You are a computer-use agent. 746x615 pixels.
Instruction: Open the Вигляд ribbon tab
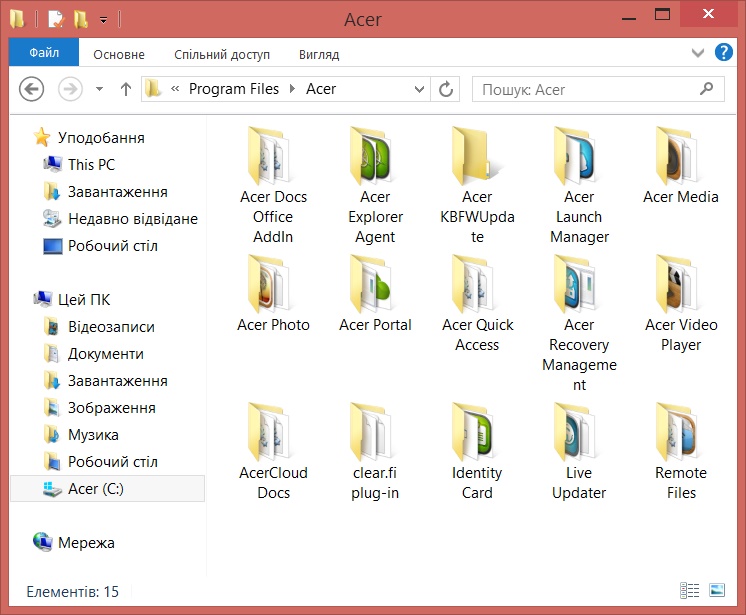pos(319,55)
